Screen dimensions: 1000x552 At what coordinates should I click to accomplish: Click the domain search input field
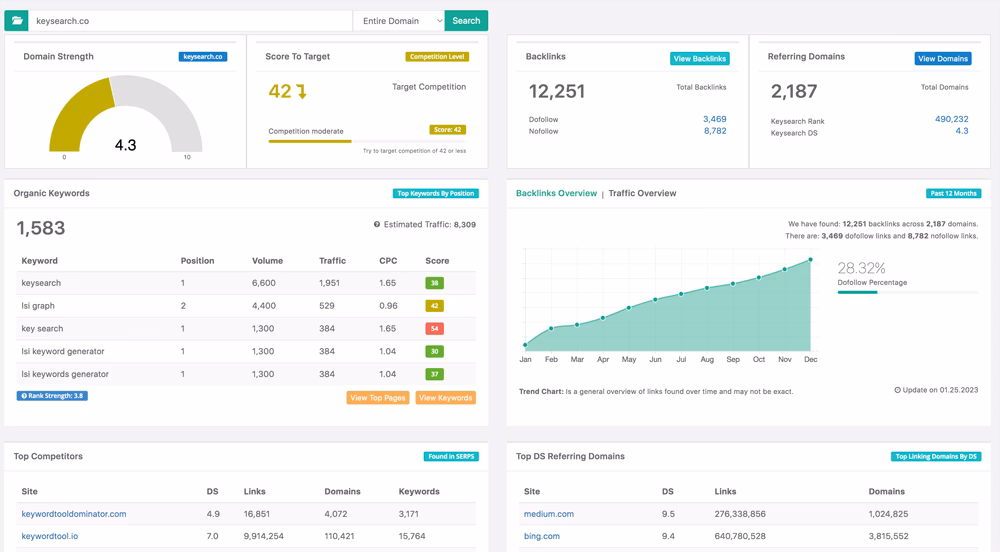(x=190, y=20)
